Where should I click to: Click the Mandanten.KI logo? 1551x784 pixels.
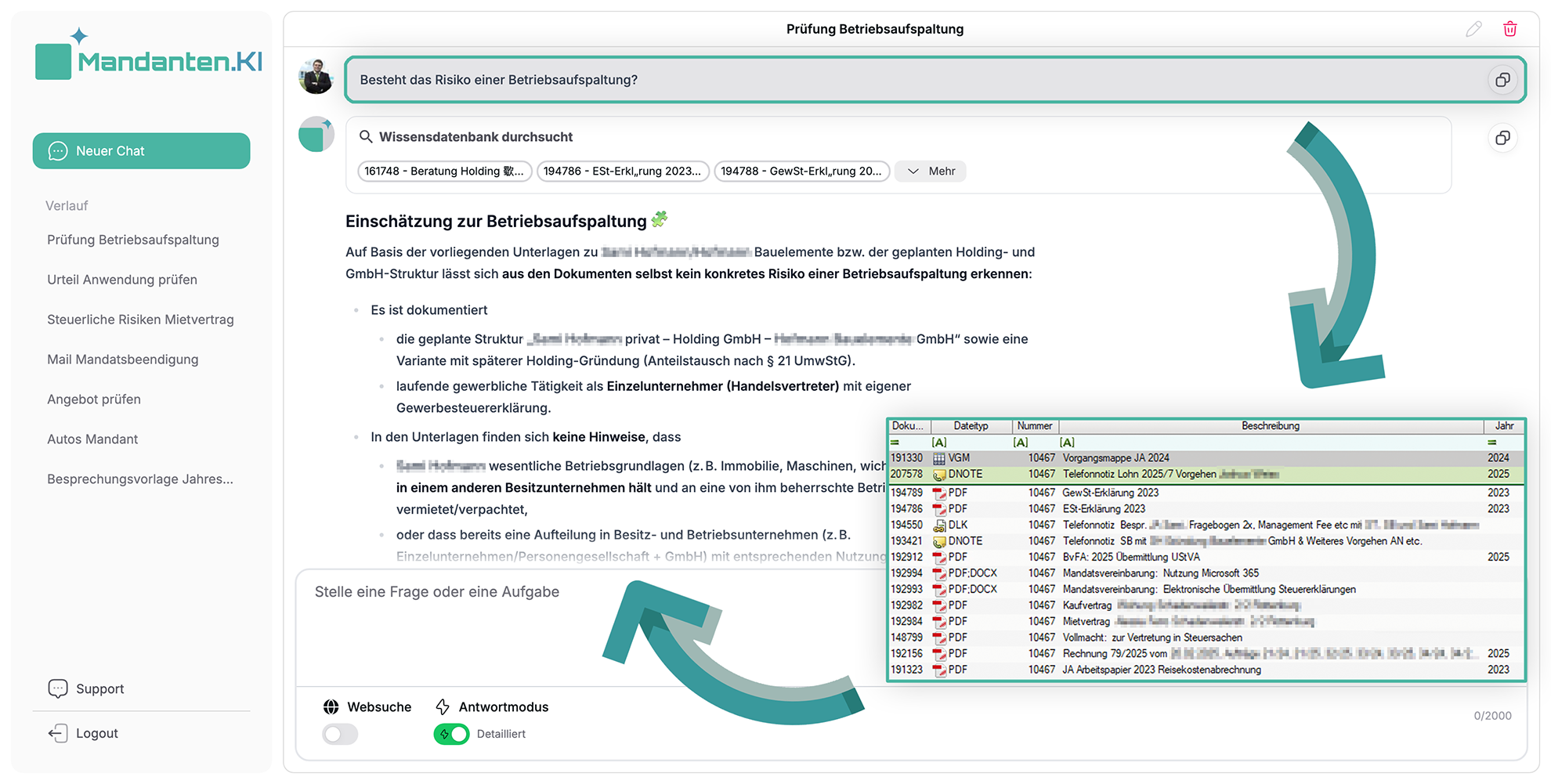[149, 60]
